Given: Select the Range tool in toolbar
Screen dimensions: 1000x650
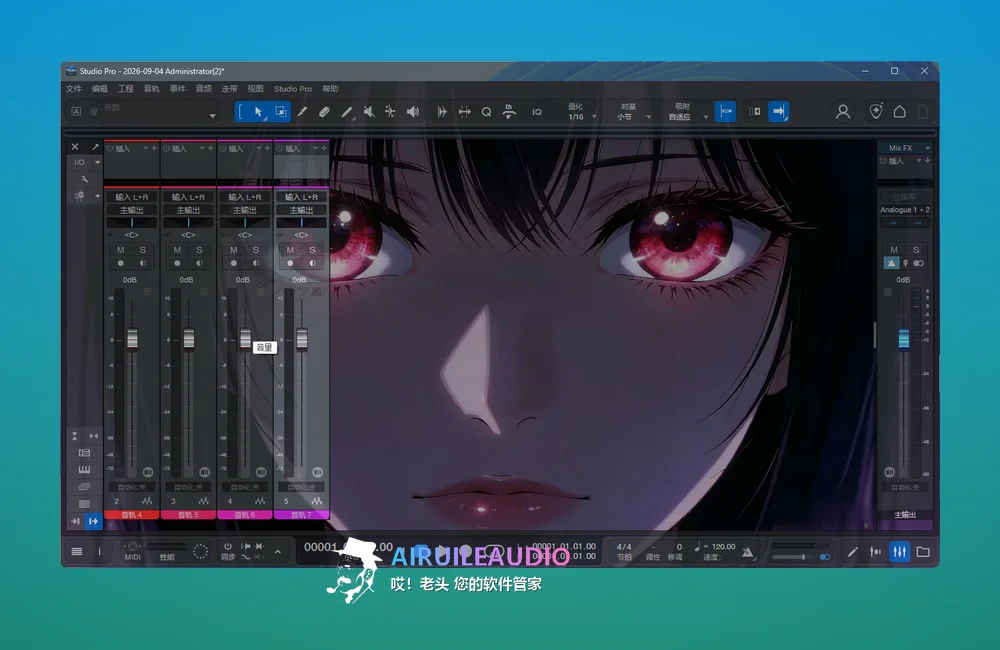Looking at the screenshot, I should pos(281,112).
